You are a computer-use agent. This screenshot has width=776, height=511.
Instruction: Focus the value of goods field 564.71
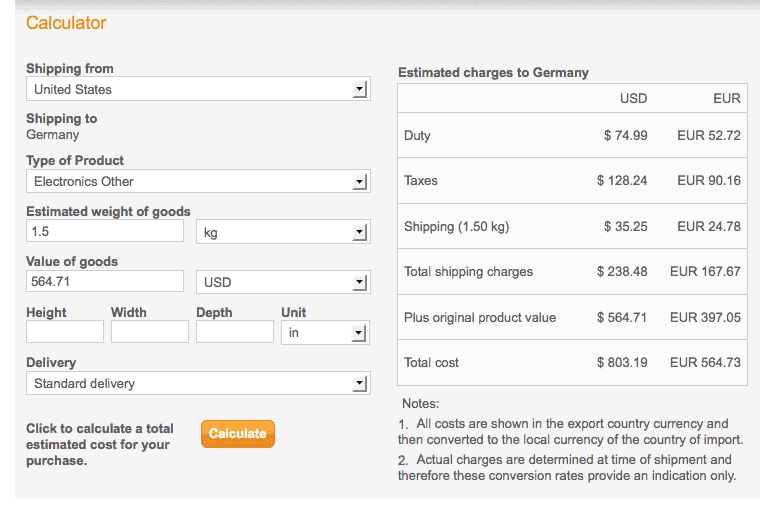coord(105,281)
